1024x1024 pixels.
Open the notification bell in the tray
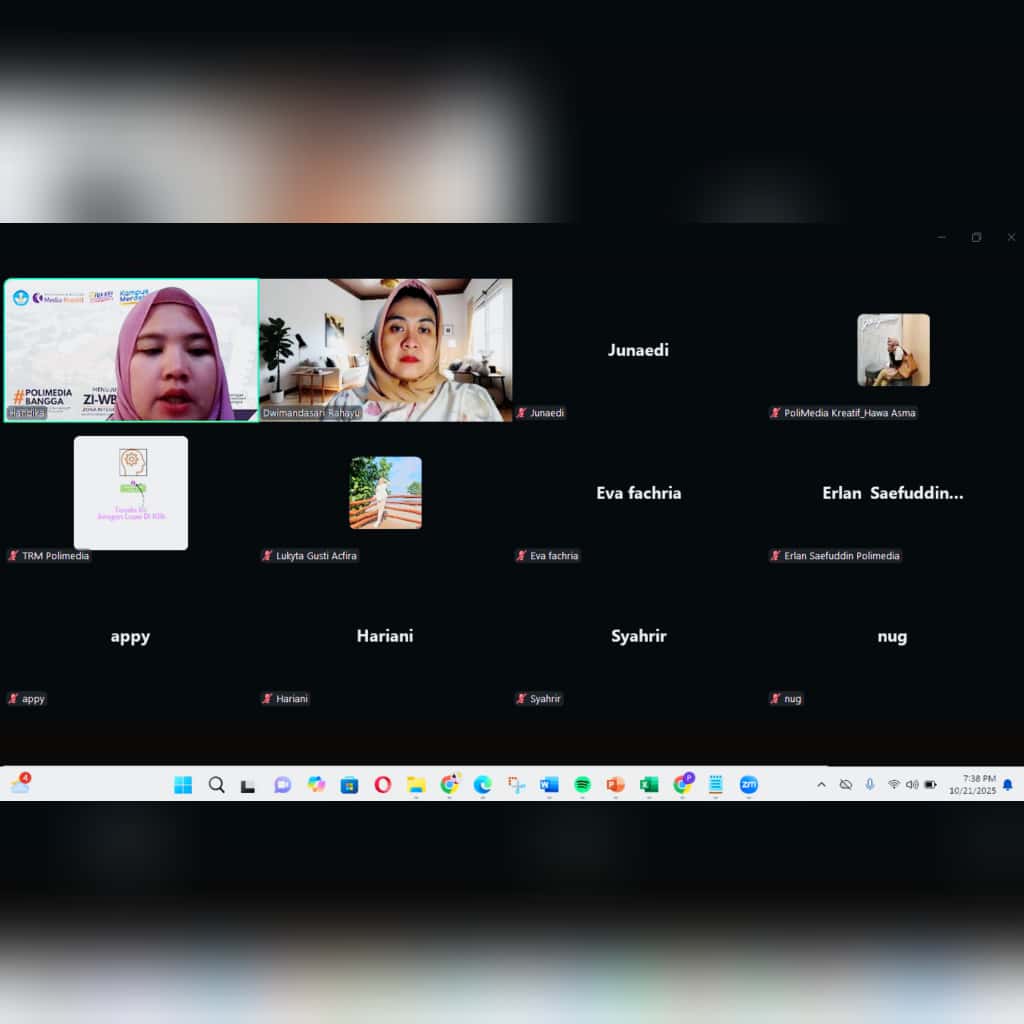pyautogui.click(x=1007, y=785)
